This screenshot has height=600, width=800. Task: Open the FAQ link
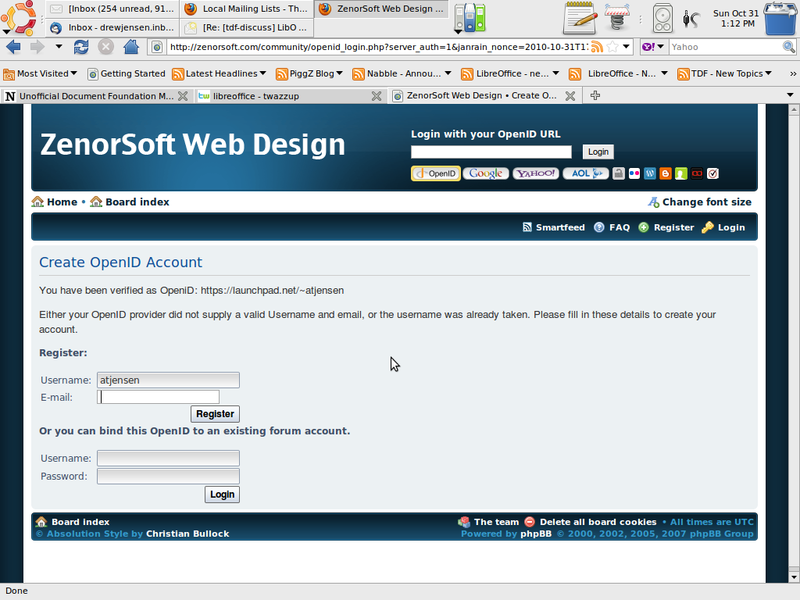click(612, 228)
